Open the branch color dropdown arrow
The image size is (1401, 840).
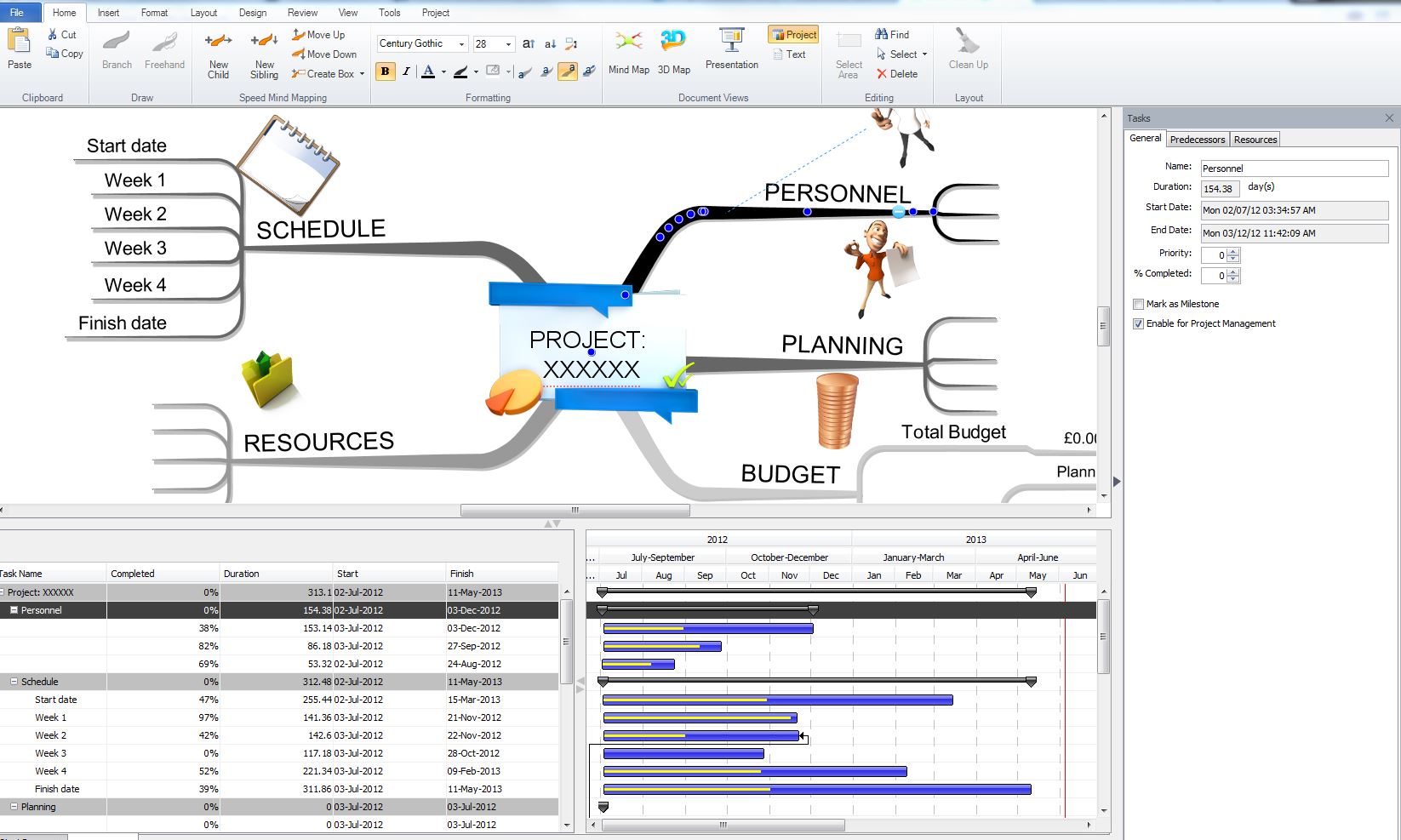pos(476,72)
